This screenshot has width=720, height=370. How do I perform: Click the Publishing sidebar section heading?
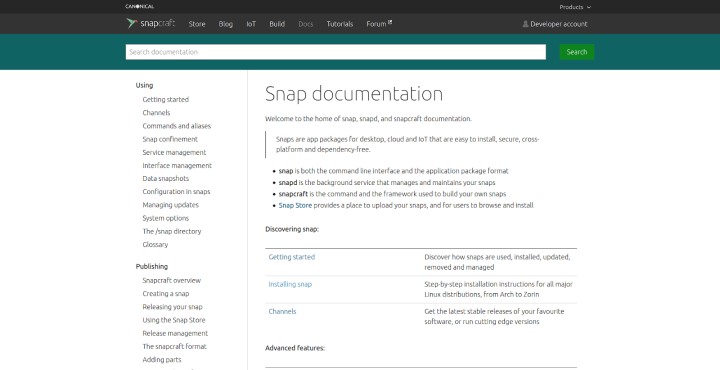pos(152,267)
